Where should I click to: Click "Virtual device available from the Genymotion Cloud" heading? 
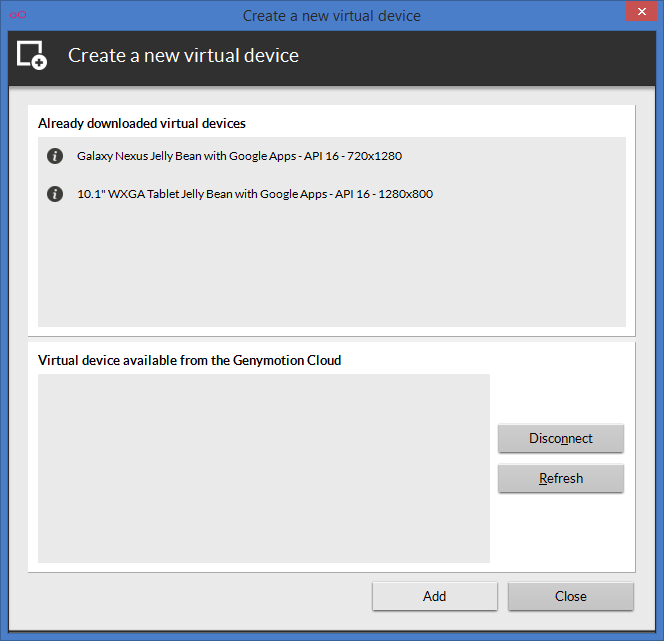(x=189, y=360)
